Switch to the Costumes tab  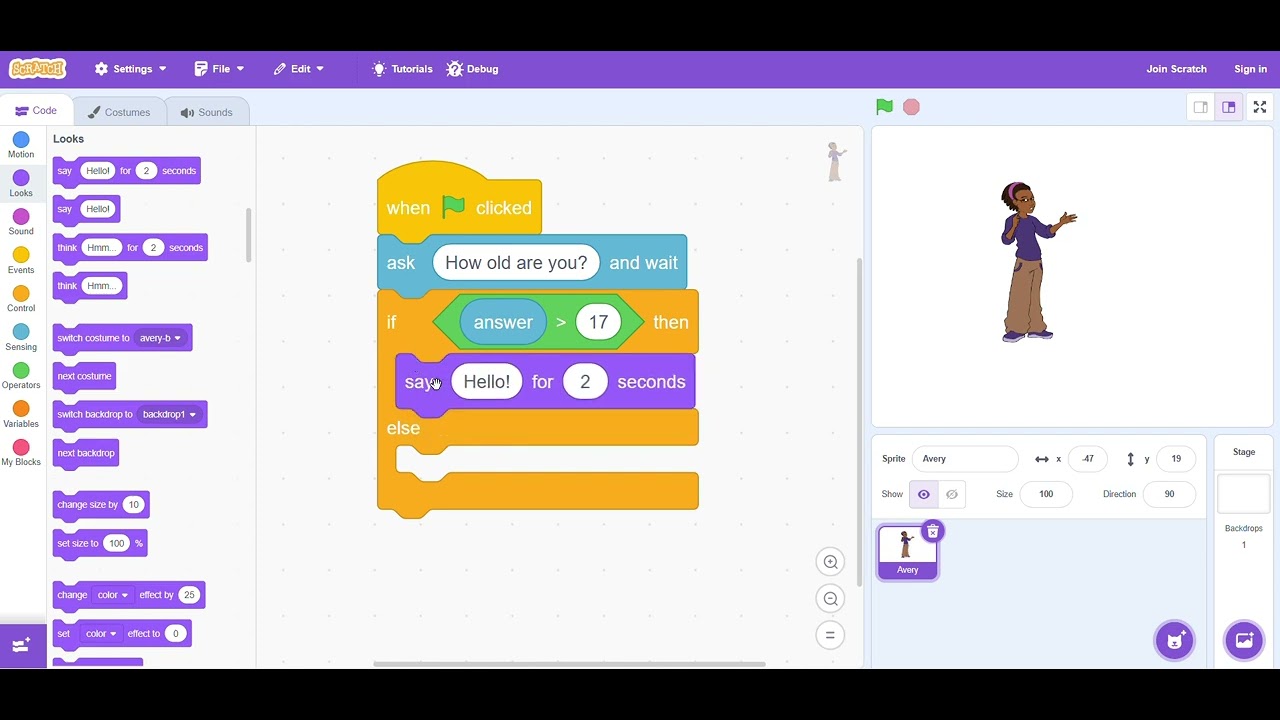[119, 112]
